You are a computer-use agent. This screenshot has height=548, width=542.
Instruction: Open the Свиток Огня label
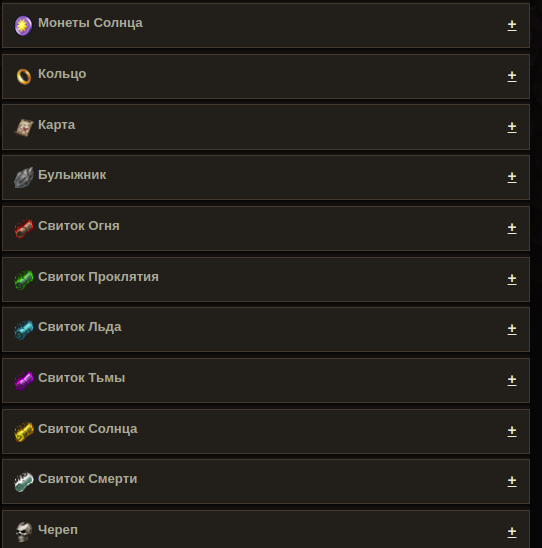click(x=79, y=226)
